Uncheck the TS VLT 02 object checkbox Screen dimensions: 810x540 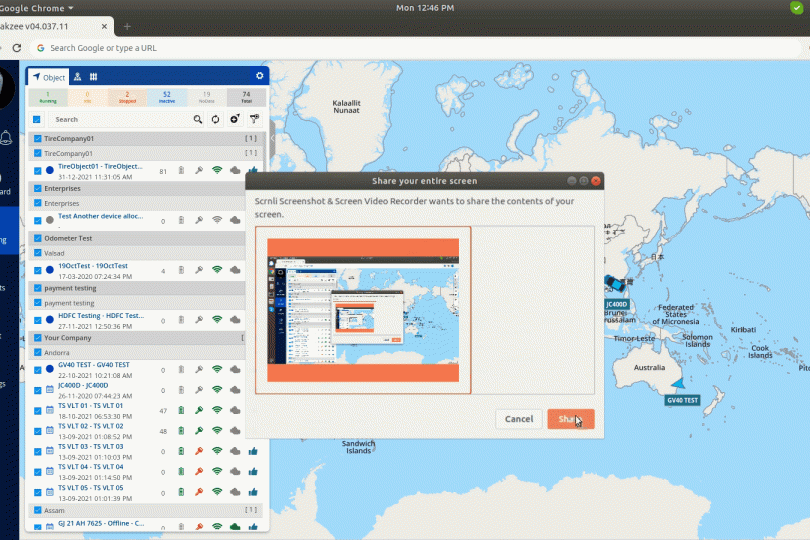tap(37, 431)
